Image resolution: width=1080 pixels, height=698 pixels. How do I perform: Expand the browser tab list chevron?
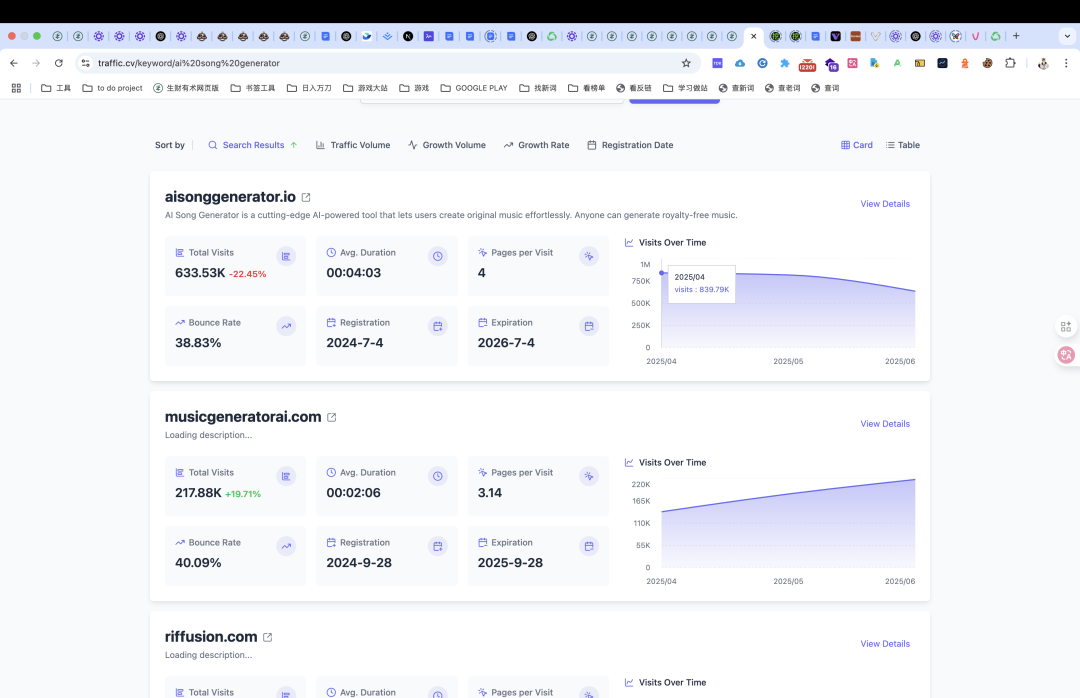click(1067, 36)
